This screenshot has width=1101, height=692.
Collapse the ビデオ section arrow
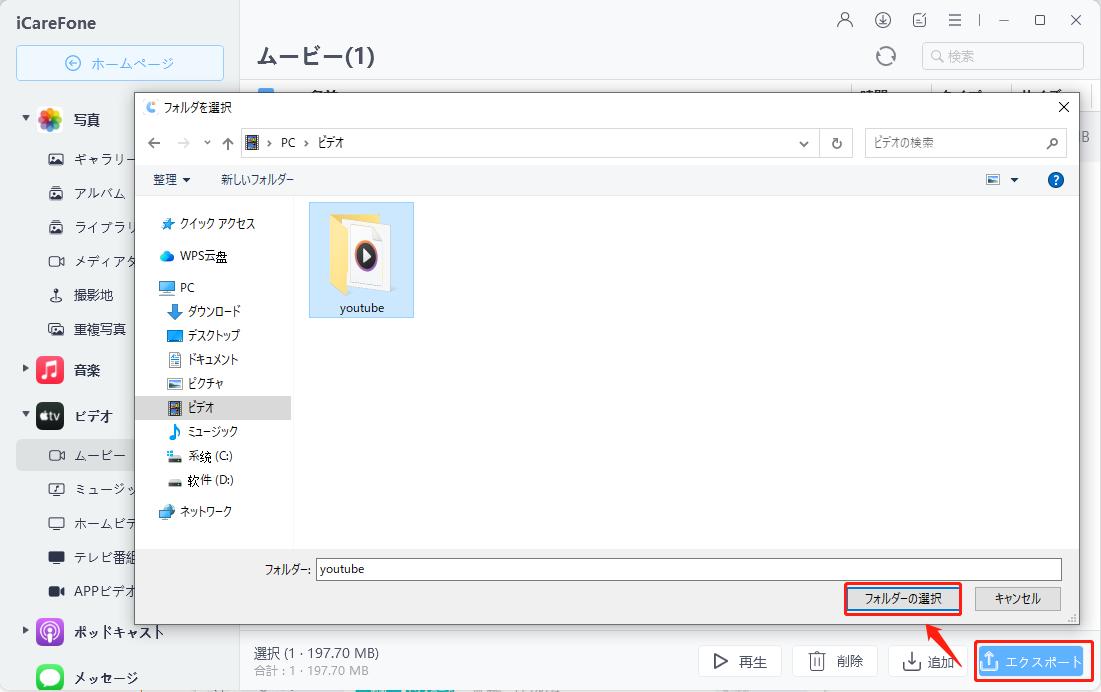tap(26, 414)
